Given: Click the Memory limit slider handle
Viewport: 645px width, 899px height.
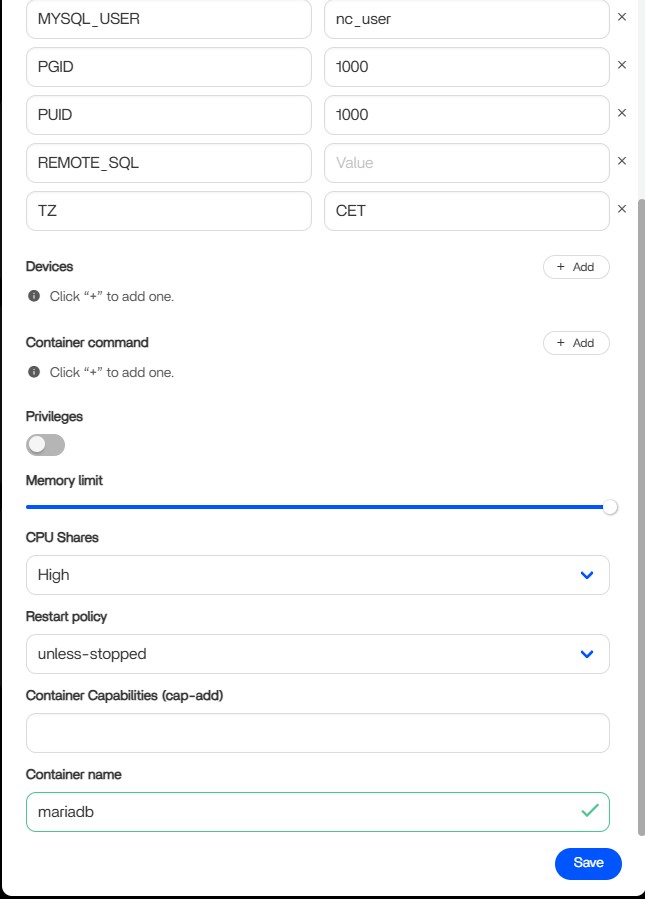Looking at the screenshot, I should [610, 507].
